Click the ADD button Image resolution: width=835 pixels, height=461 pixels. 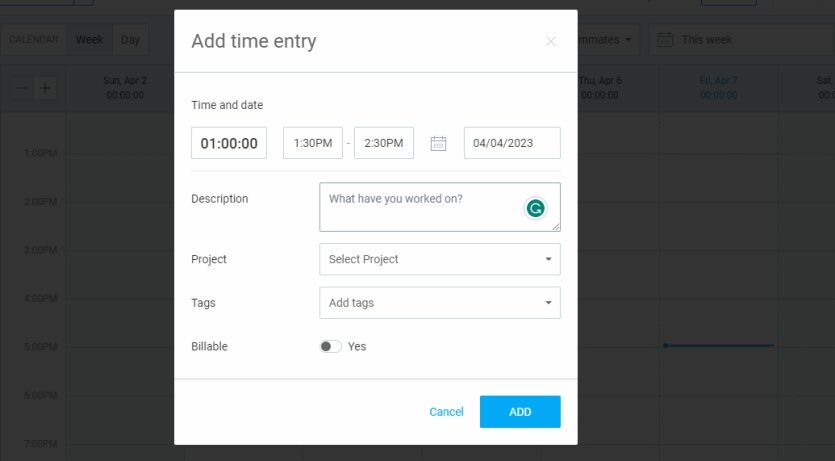520,412
